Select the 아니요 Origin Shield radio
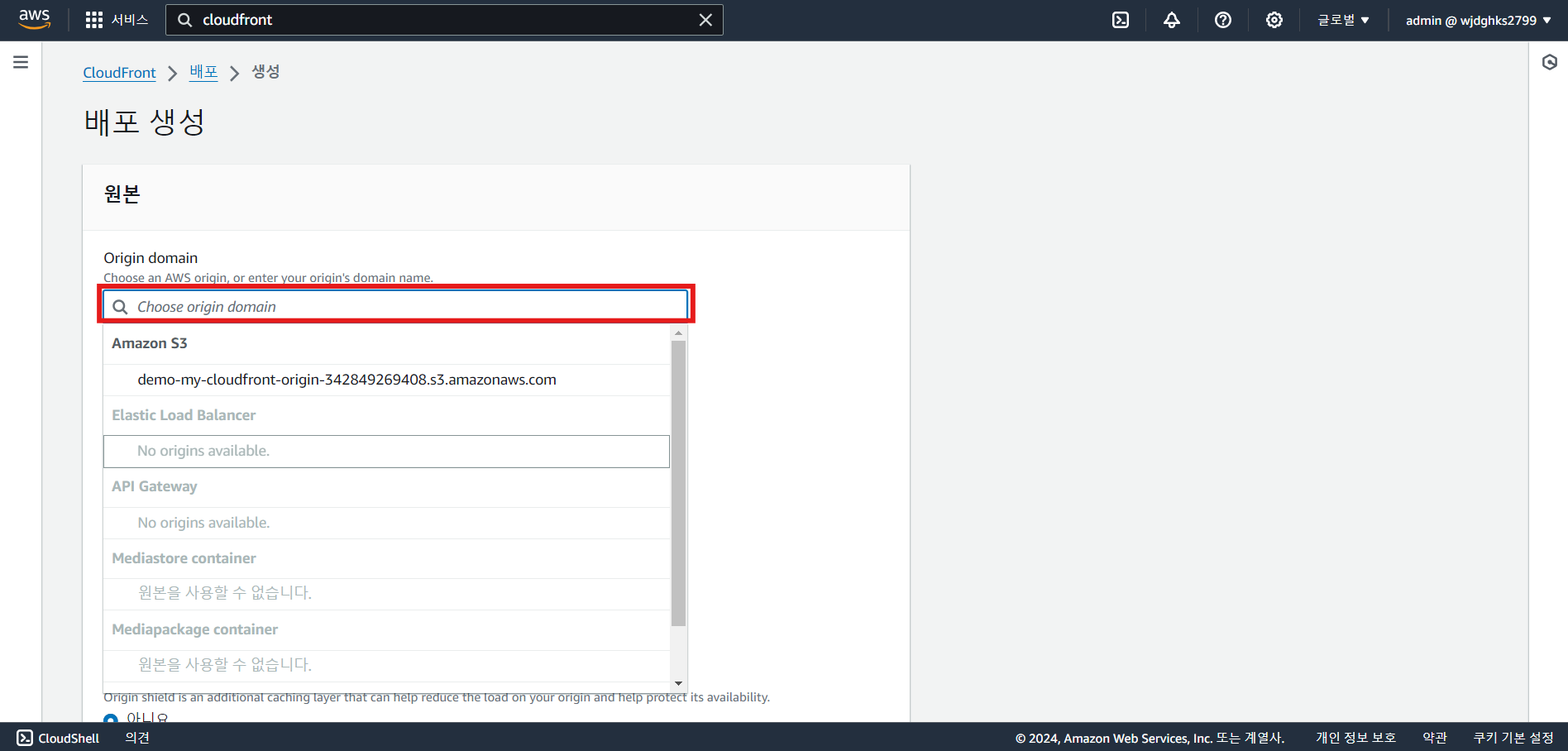Viewport: 1568px width, 751px height. tap(111, 717)
